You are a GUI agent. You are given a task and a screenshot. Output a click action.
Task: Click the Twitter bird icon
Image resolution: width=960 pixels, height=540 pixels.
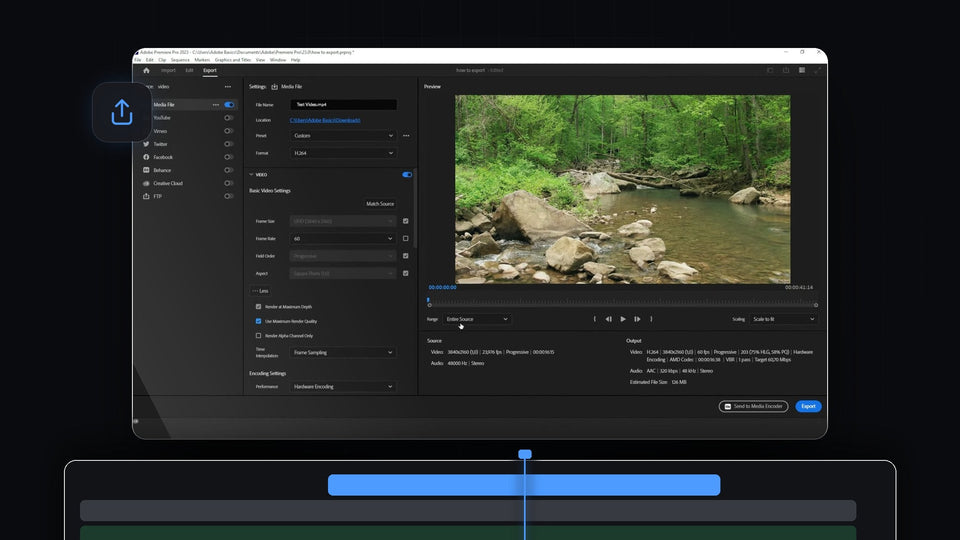(x=146, y=144)
